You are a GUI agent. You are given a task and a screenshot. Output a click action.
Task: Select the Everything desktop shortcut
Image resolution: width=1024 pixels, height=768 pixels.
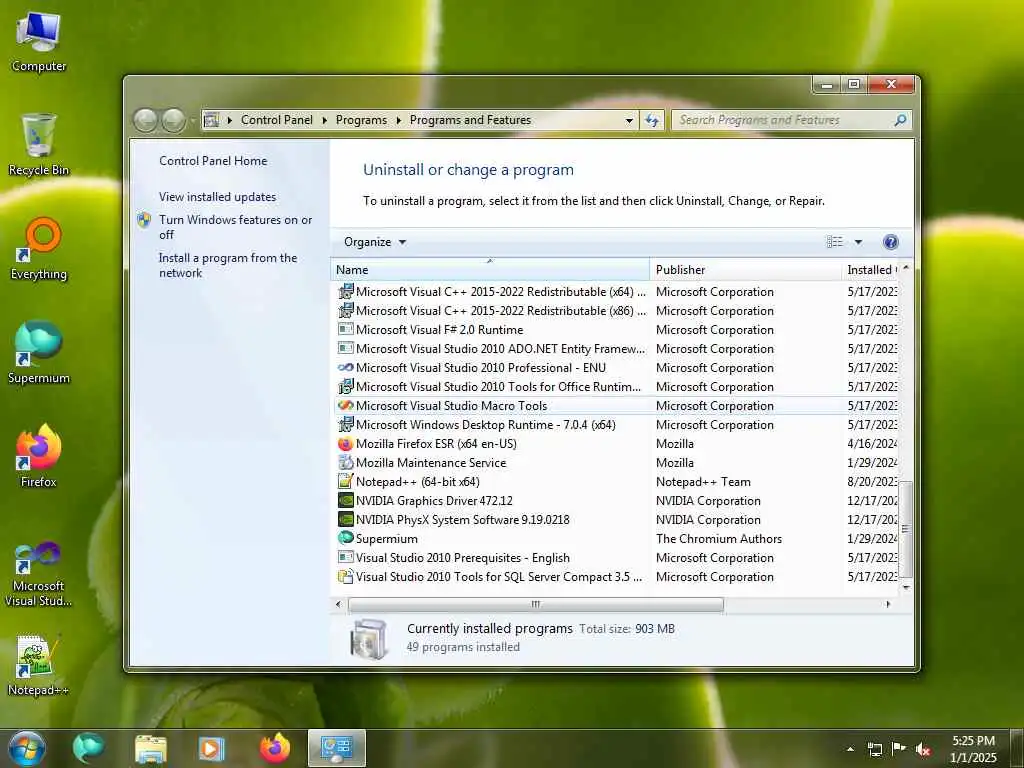click(x=39, y=249)
